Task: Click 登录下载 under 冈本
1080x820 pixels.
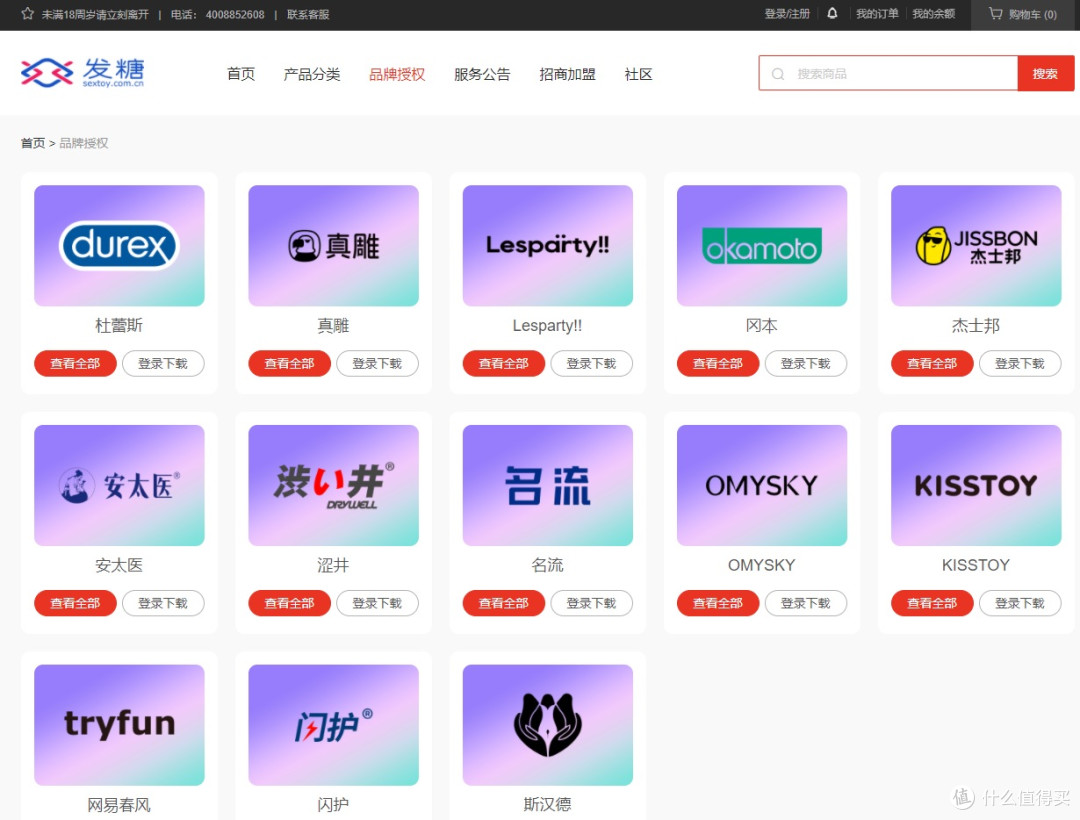Action: 806,364
